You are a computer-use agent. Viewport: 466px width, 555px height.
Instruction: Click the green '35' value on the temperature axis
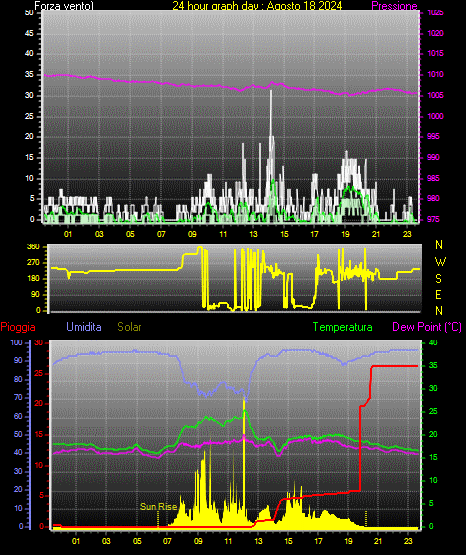point(433,365)
